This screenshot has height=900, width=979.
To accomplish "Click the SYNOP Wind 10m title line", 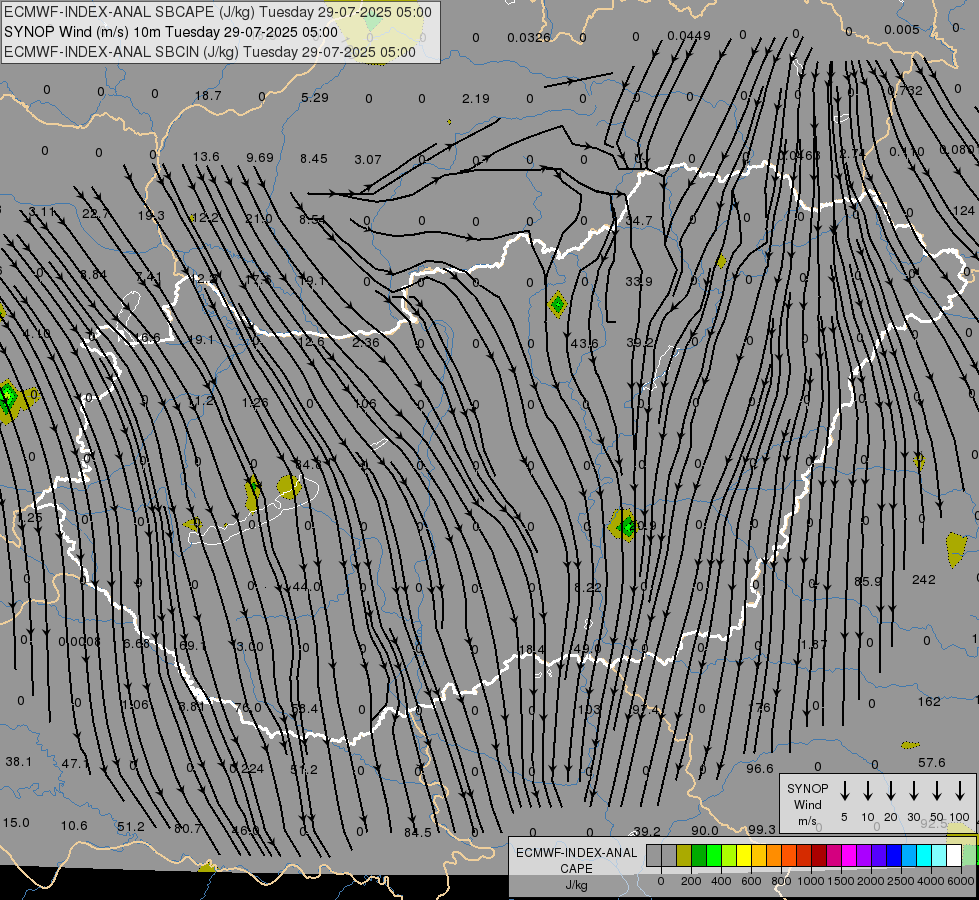I will click(170, 32).
